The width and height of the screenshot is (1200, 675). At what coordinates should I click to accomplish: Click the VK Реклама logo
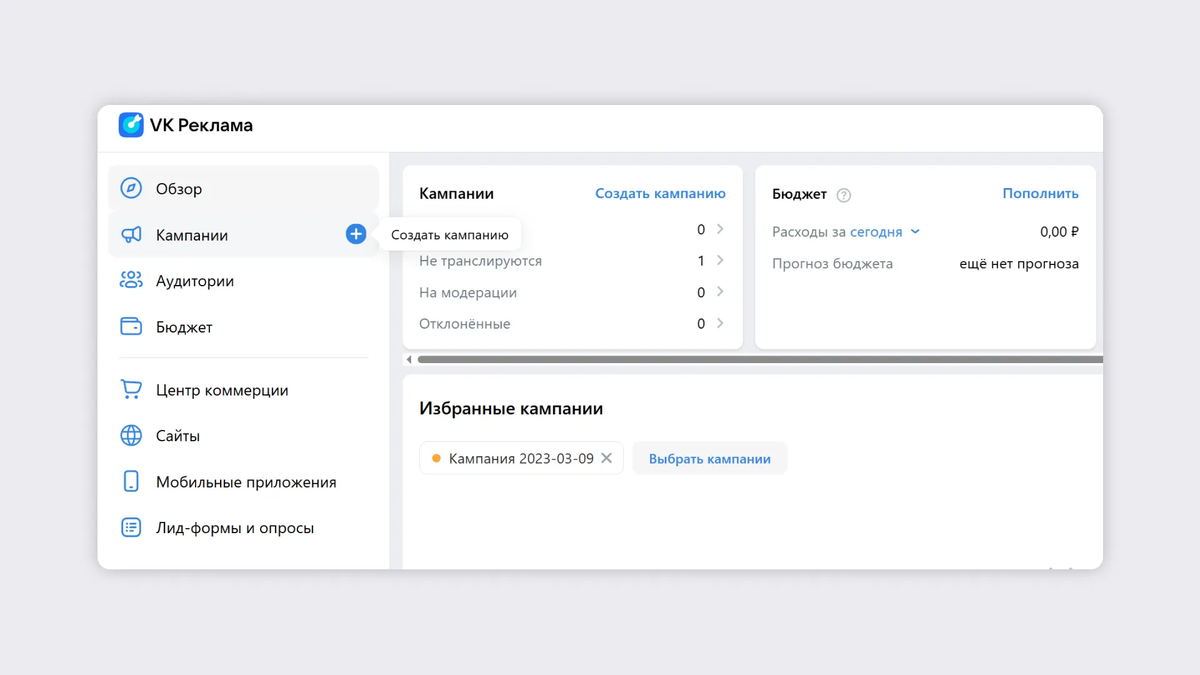pyautogui.click(x=186, y=125)
